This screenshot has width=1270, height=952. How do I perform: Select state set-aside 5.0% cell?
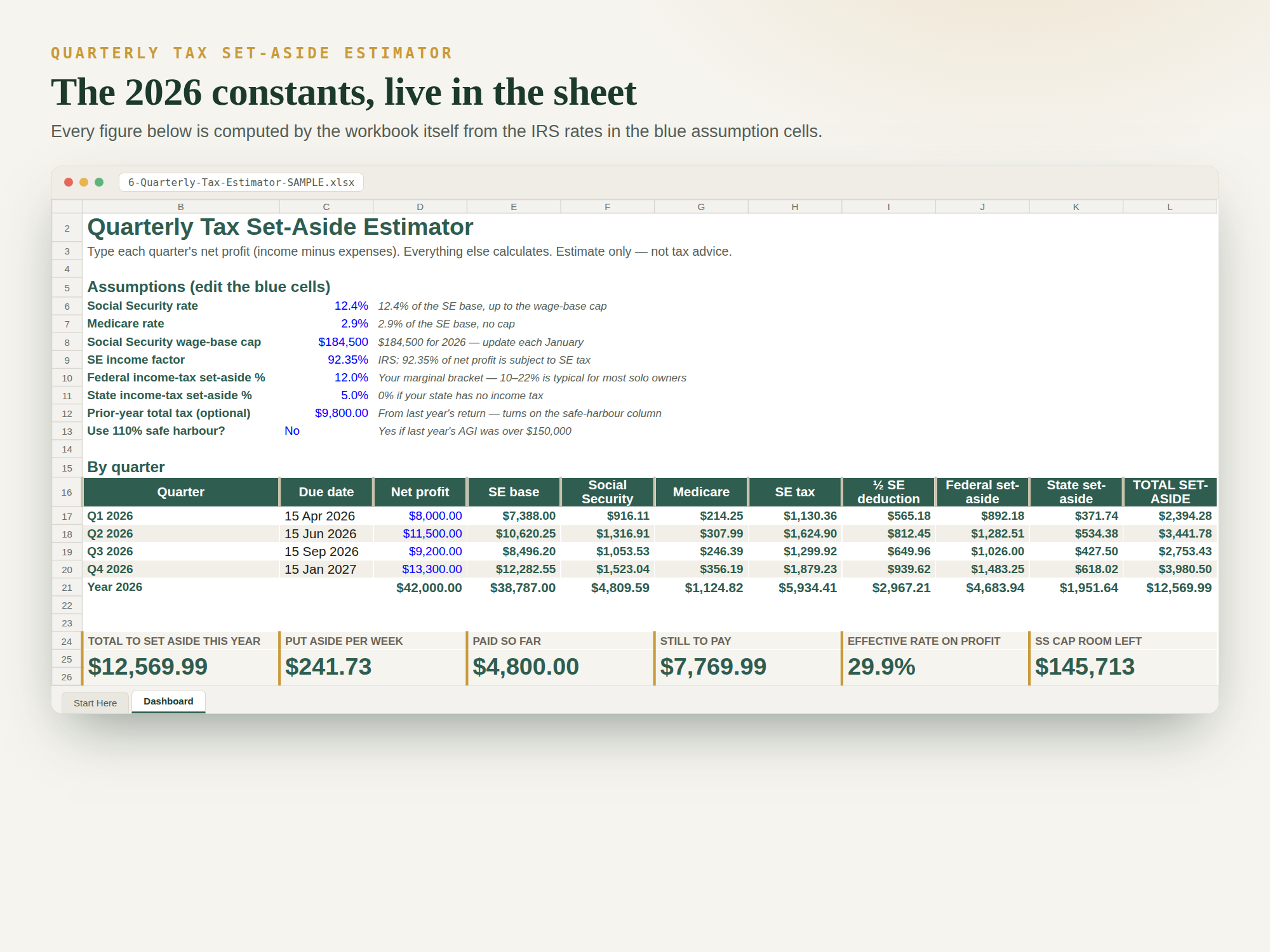click(326, 395)
